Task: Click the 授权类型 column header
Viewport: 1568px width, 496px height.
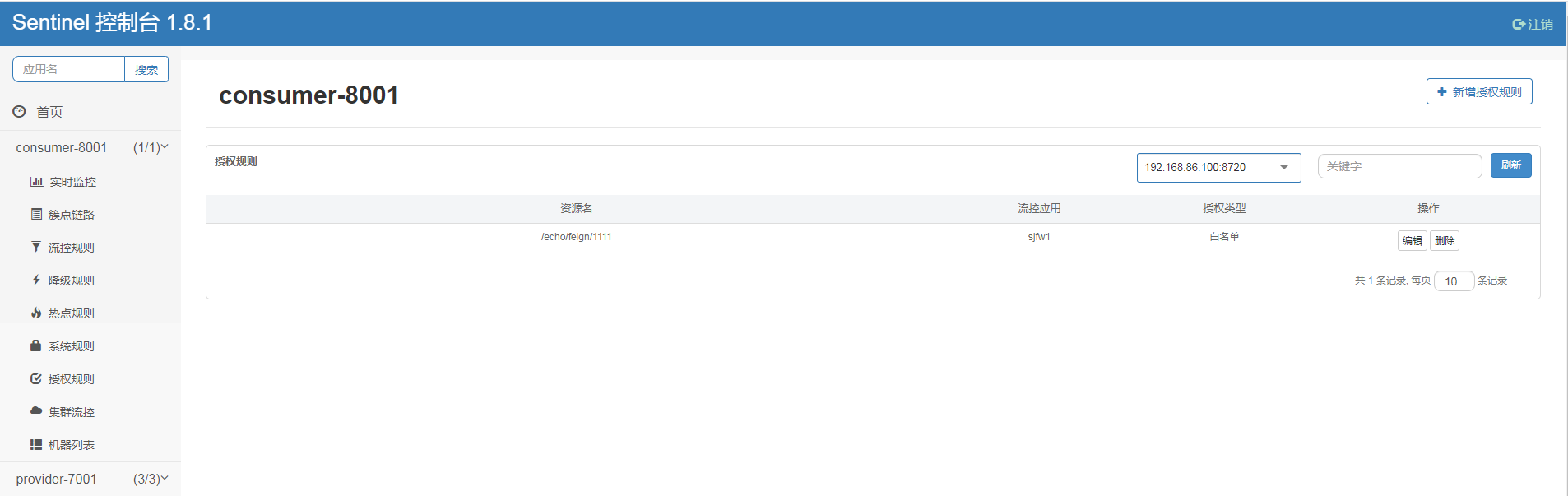Action: (x=1224, y=209)
